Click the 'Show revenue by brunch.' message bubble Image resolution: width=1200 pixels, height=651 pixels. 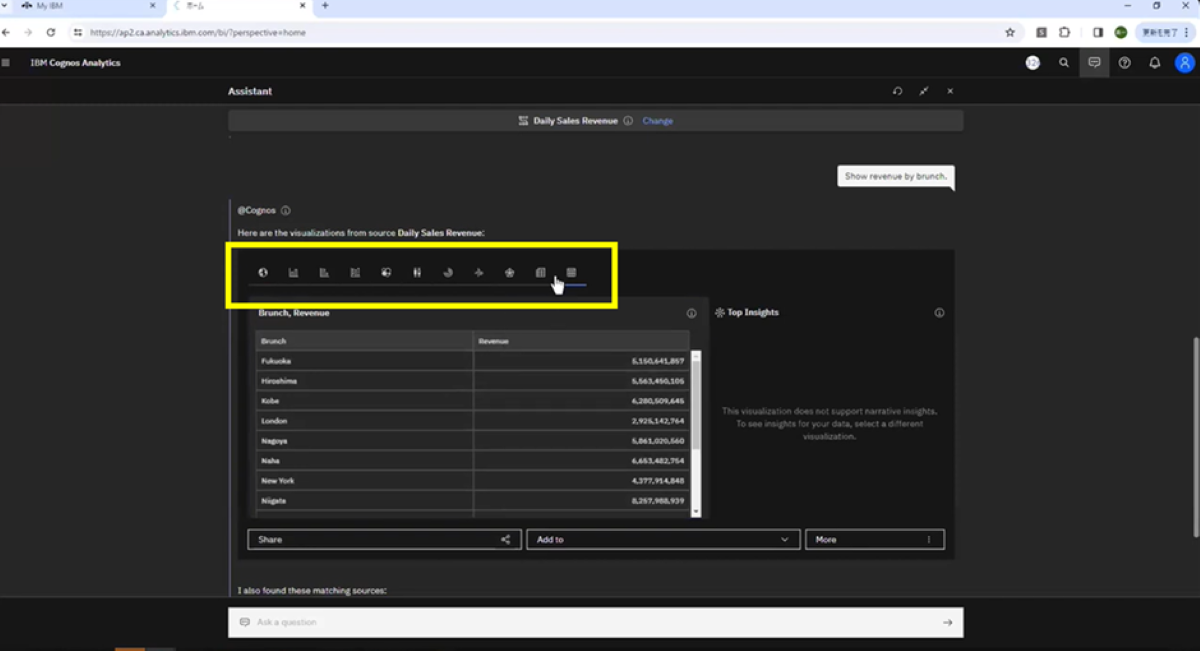tap(896, 176)
